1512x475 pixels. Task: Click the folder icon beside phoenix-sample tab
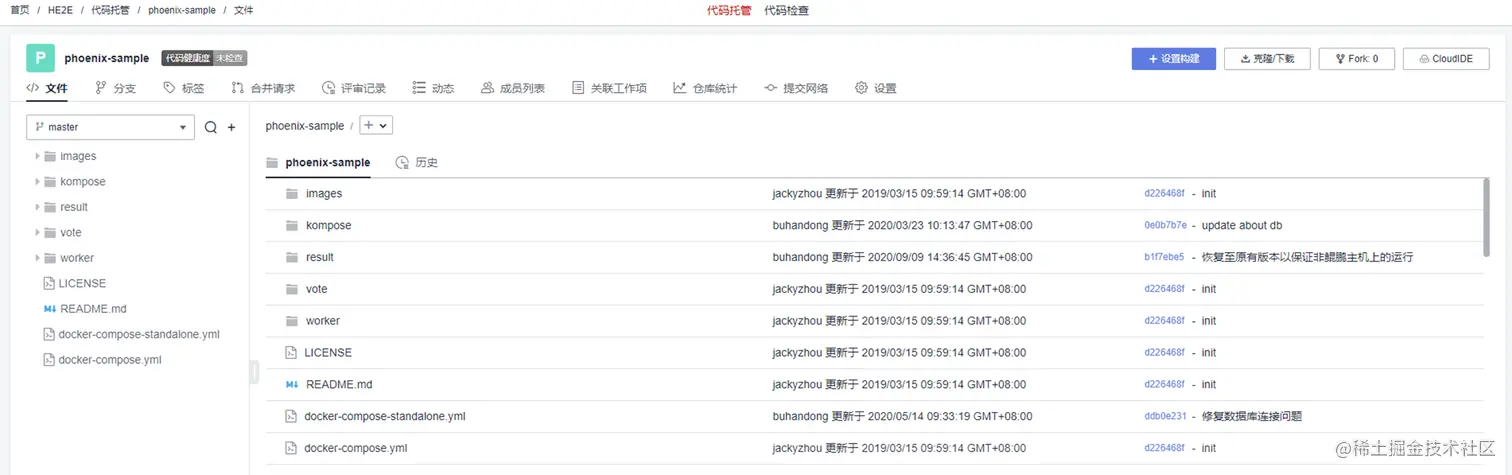pyautogui.click(x=272, y=162)
